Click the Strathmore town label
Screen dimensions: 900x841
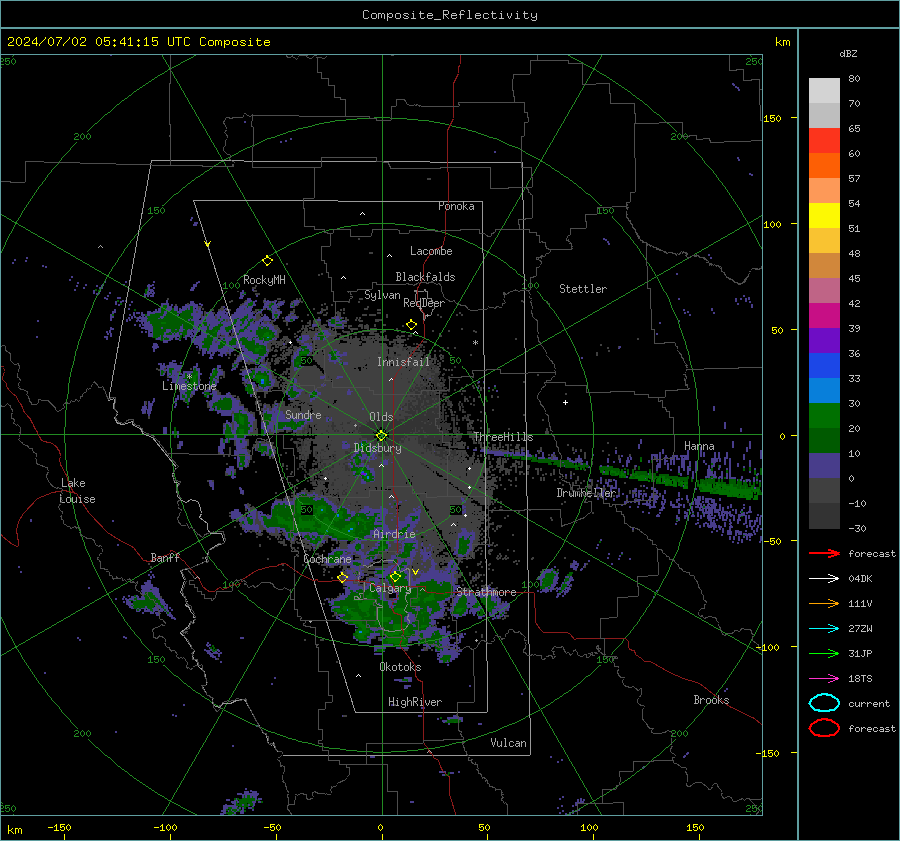pos(486,591)
